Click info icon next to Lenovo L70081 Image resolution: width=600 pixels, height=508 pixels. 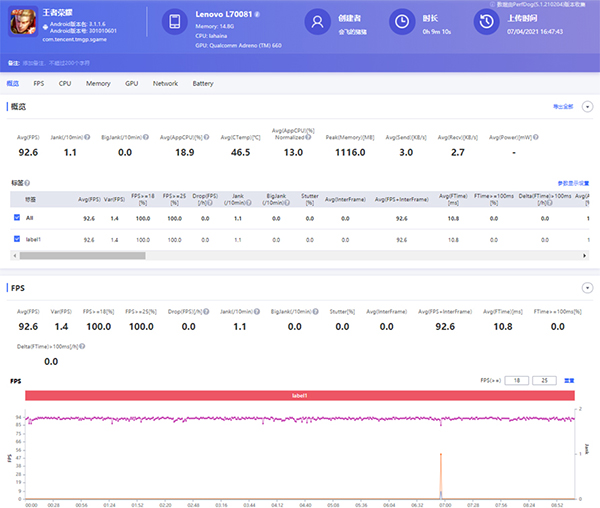click(x=257, y=15)
